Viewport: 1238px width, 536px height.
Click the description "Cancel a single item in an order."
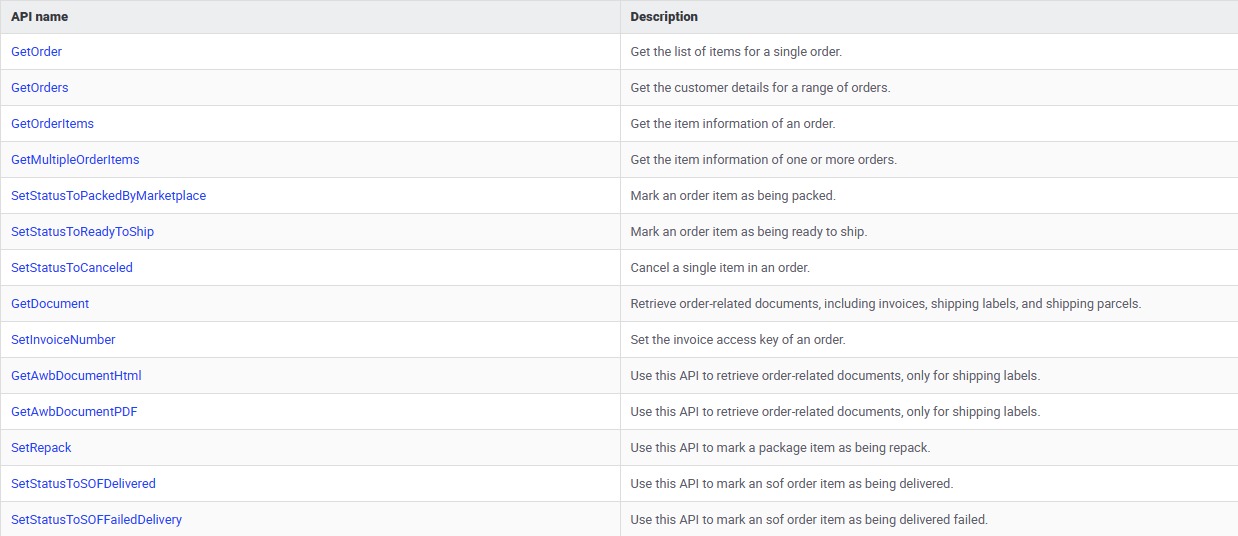pos(720,268)
